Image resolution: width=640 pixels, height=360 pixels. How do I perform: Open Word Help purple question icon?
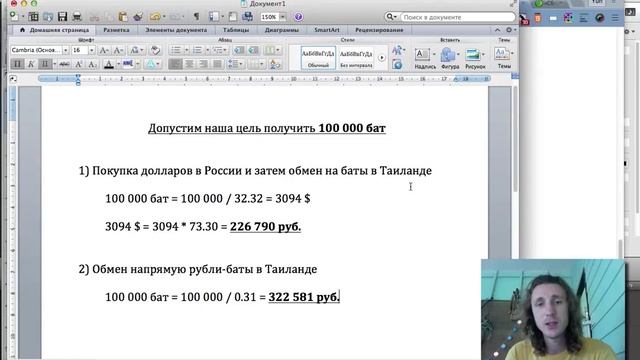point(298,17)
